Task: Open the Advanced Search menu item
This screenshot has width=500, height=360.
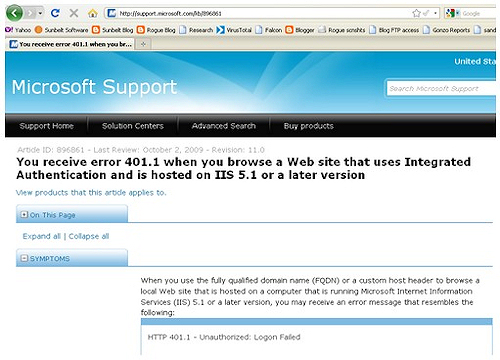Action: coord(224,126)
